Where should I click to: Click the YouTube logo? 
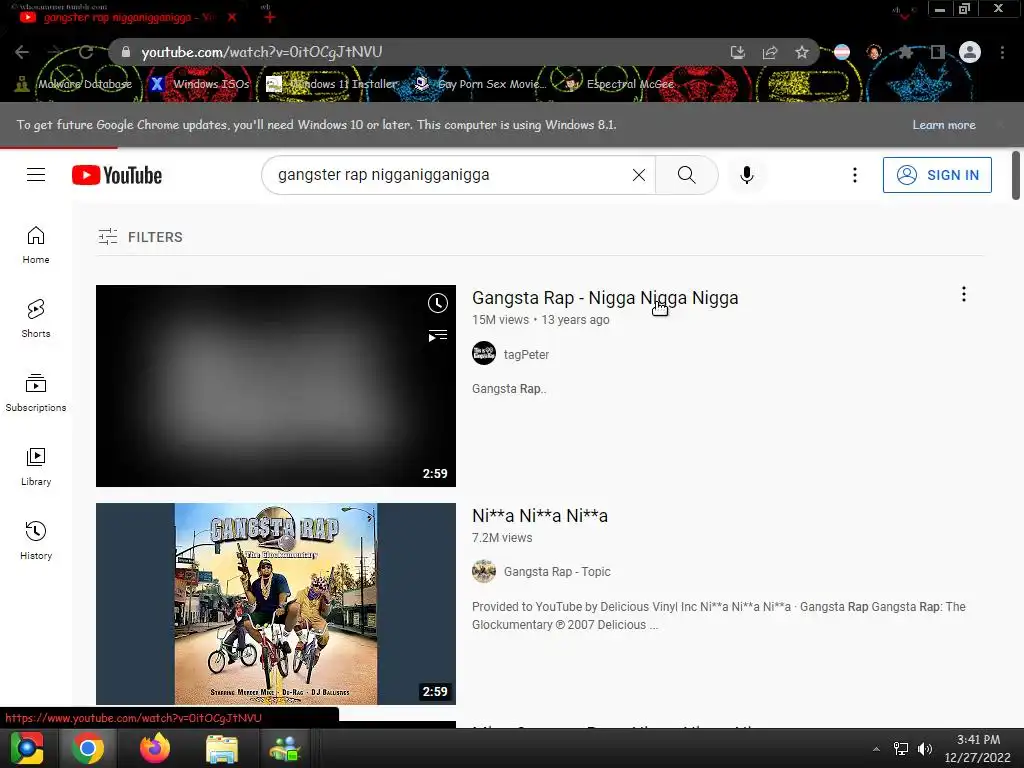coord(117,175)
